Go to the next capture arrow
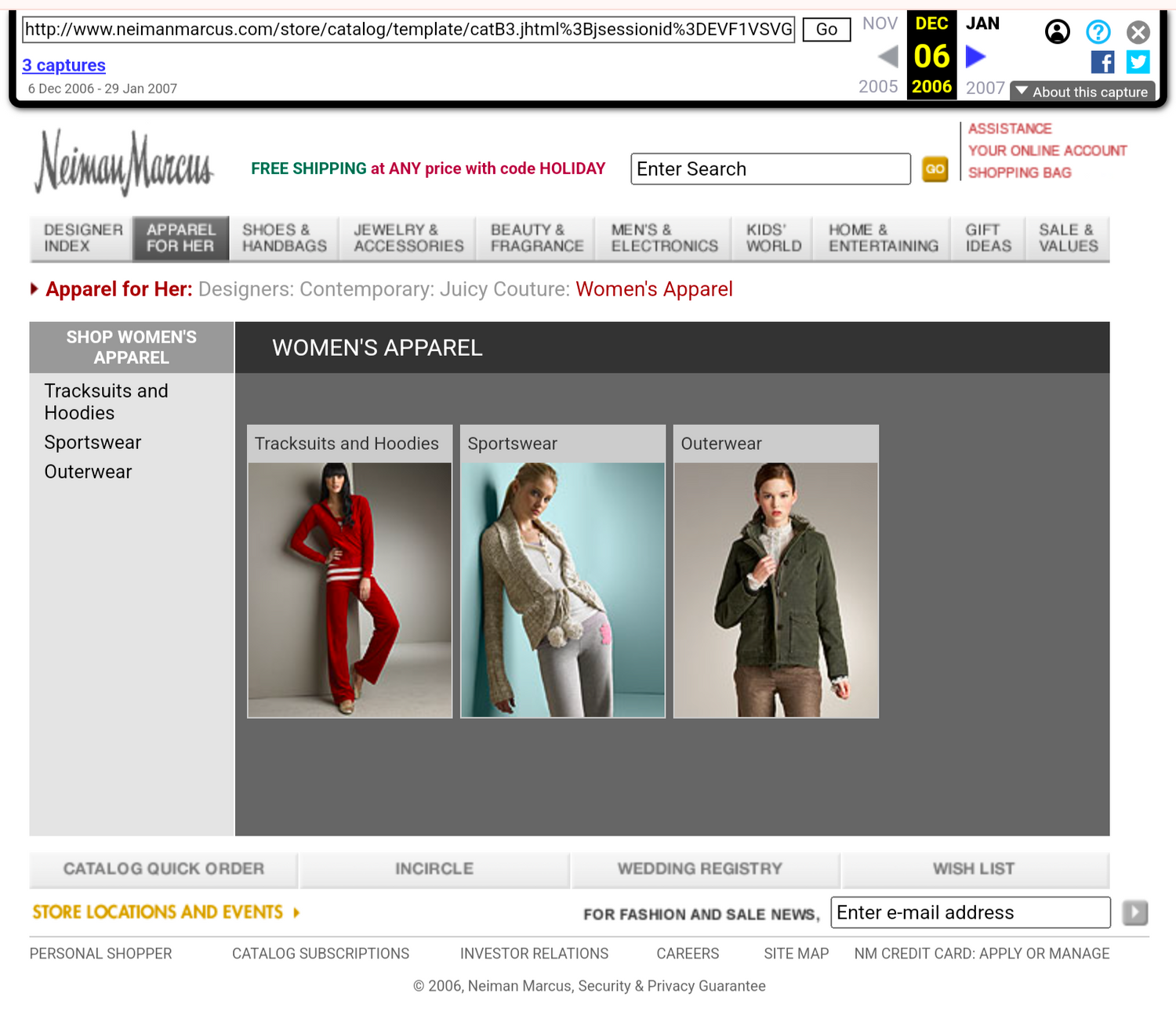The width and height of the screenshot is (1176, 1022). pos(975,56)
